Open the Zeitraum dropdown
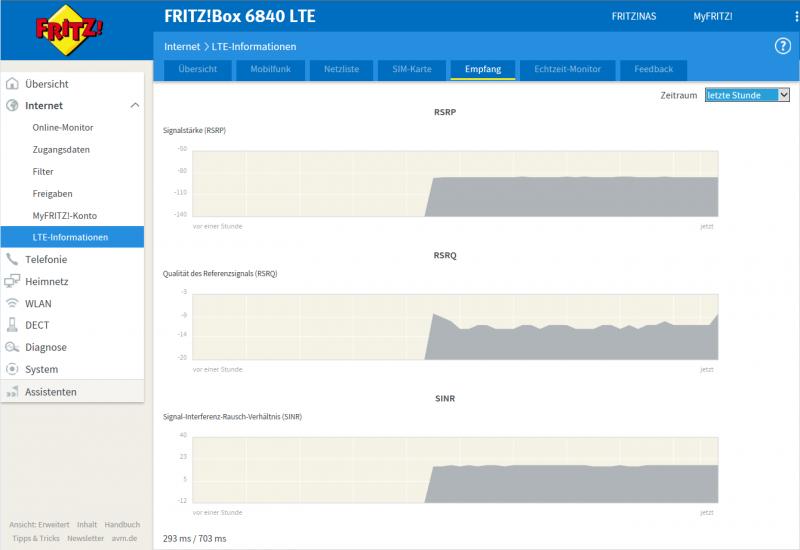 747,95
